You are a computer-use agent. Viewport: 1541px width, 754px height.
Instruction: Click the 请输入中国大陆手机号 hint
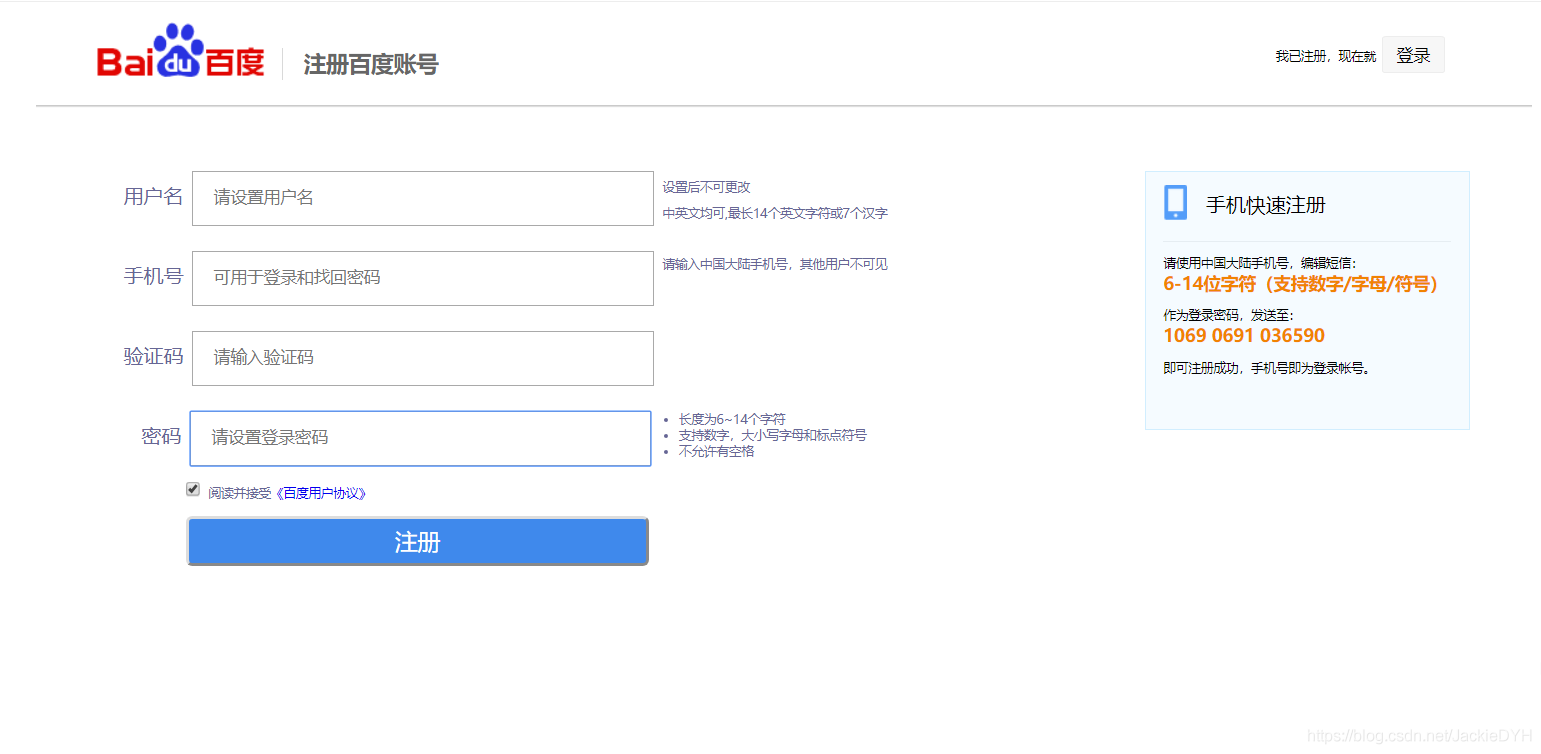pyautogui.click(x=775, y=264)
